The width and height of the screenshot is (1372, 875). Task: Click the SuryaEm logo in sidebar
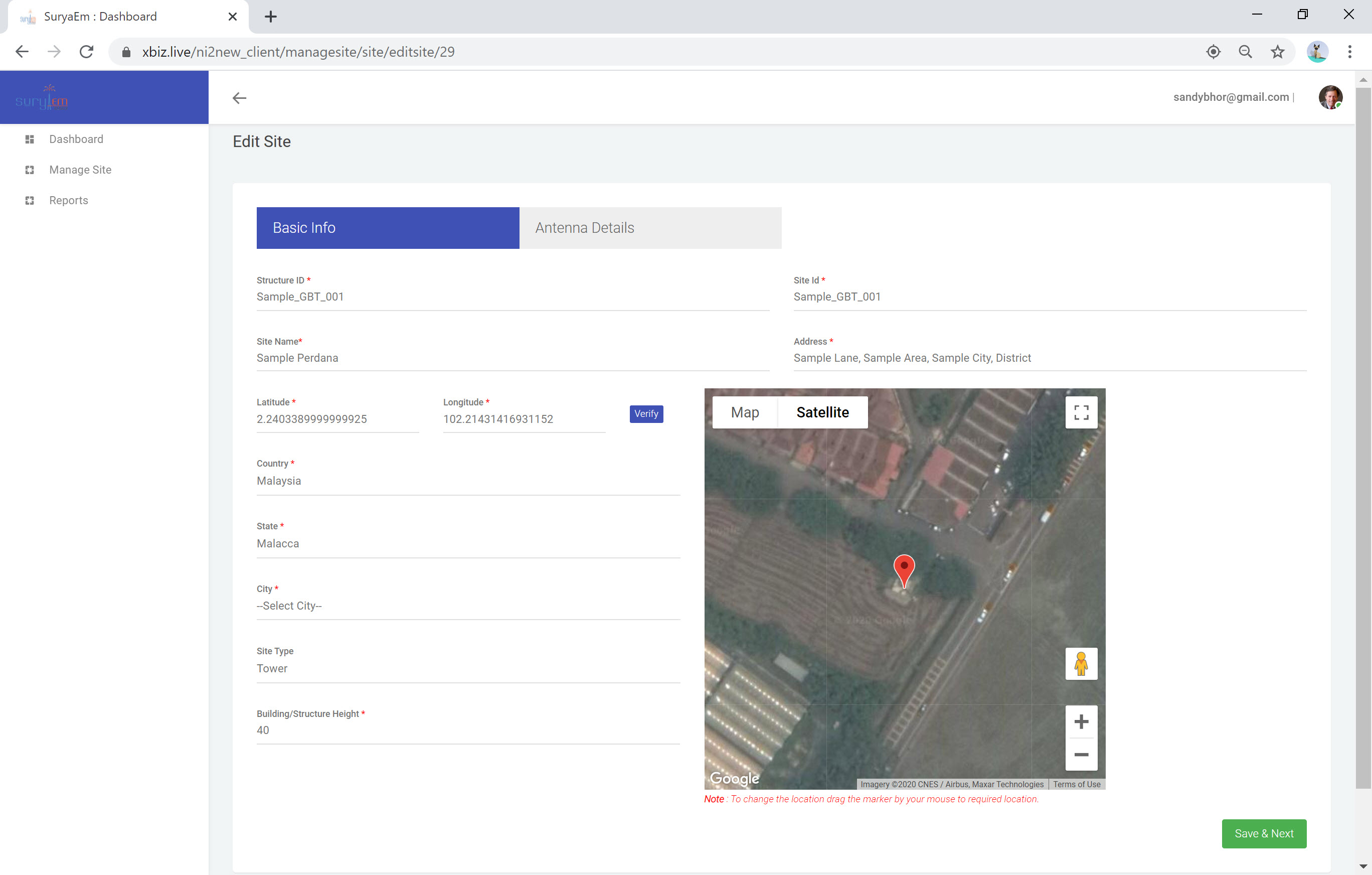[42, 97]
